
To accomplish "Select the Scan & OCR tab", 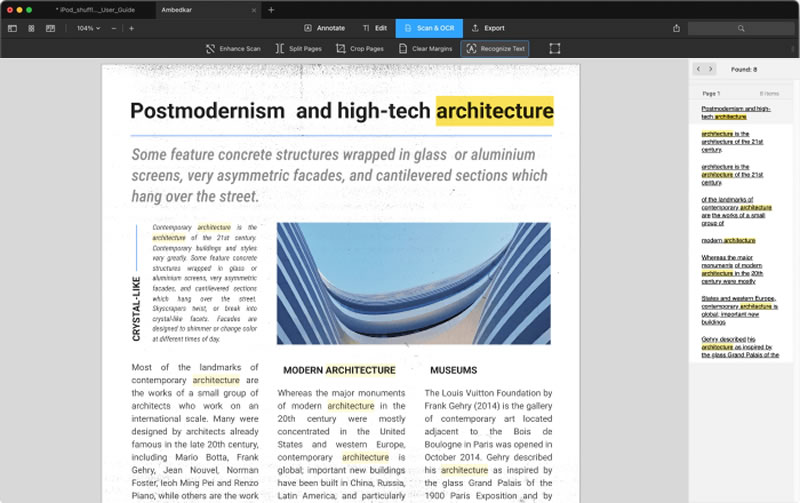I will tap(429, 28).
